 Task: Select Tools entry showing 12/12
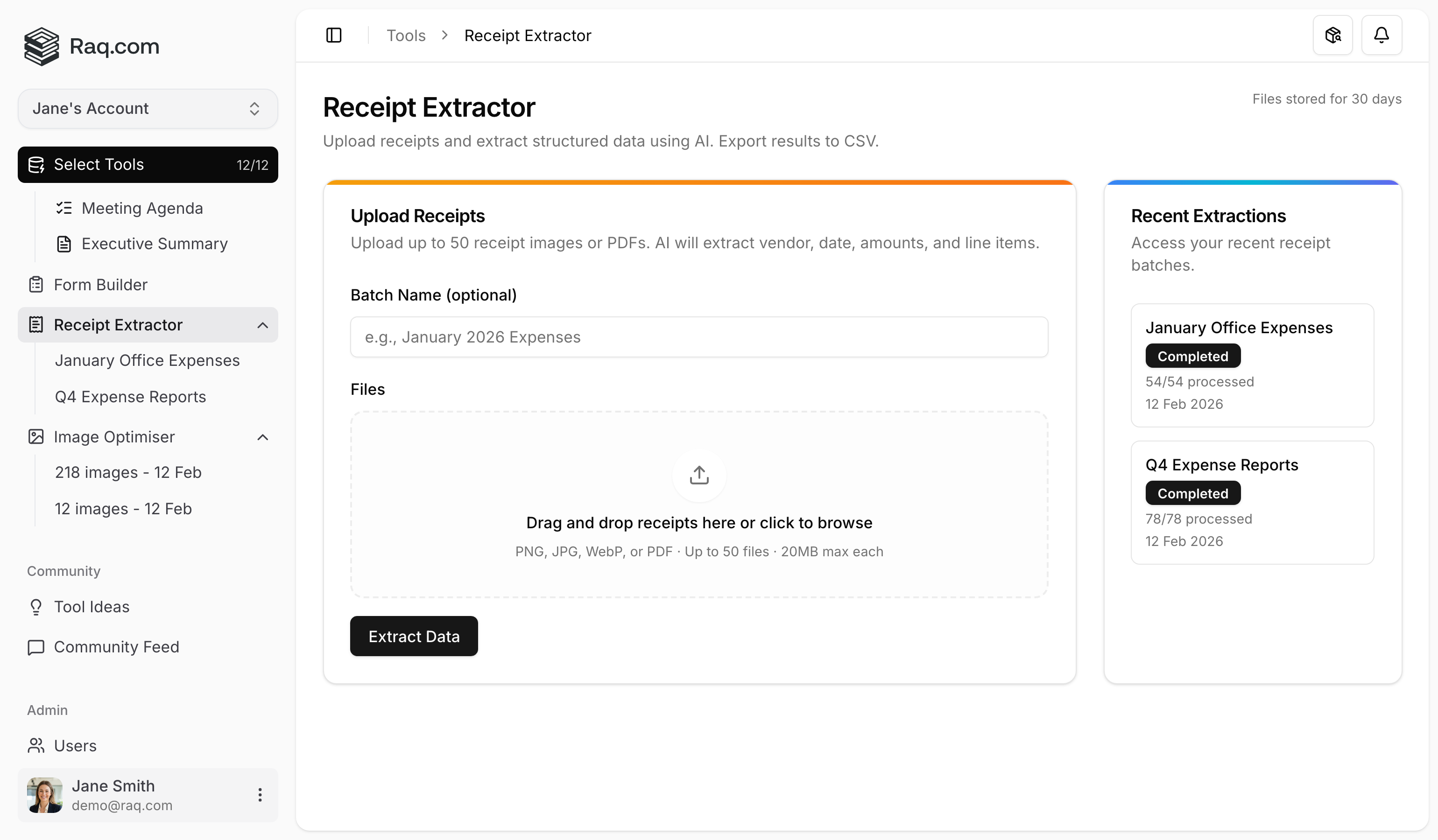coord(147,165)
